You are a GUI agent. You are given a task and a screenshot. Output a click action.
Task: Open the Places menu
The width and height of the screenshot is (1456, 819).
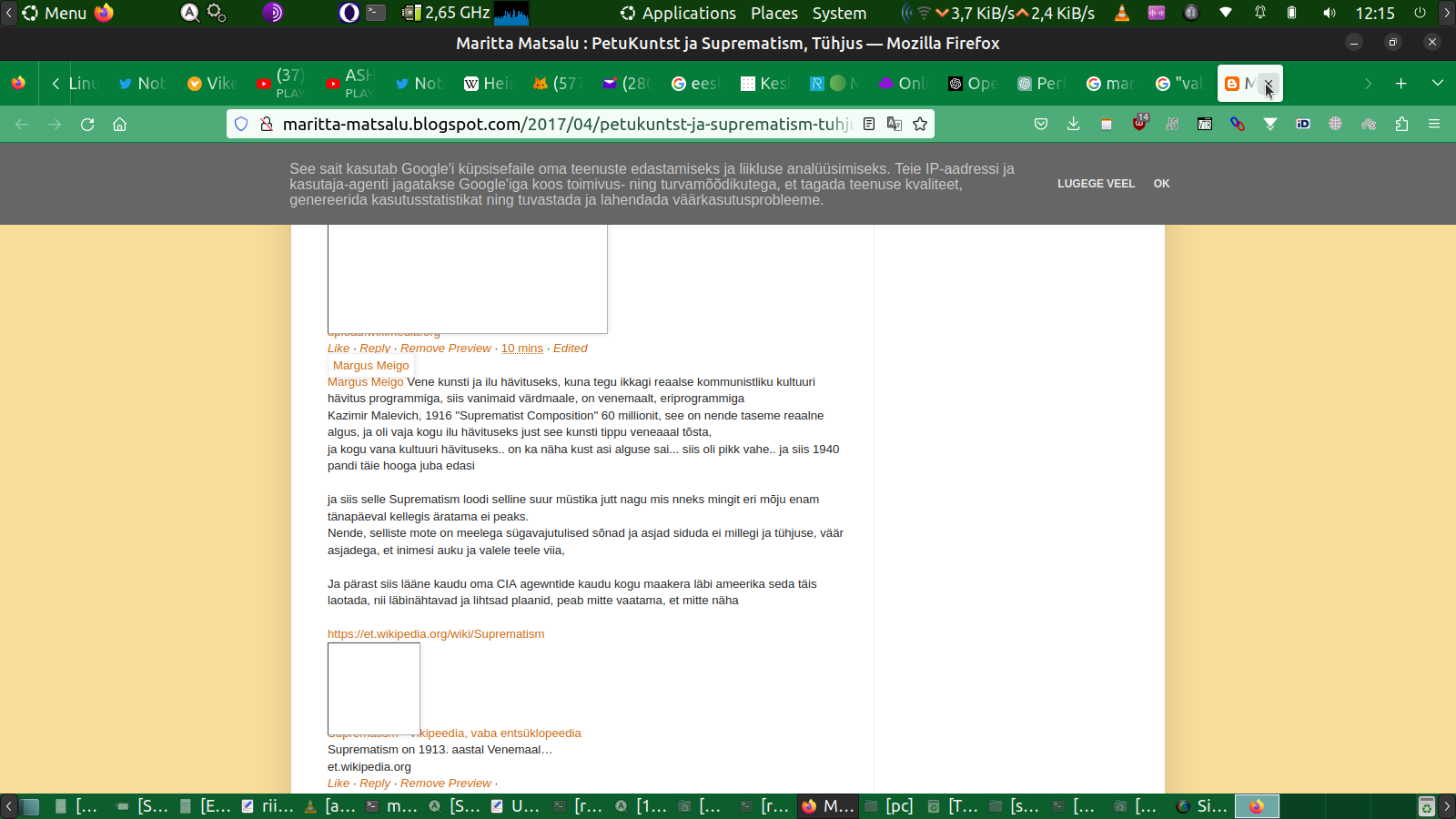pos(774,13)
